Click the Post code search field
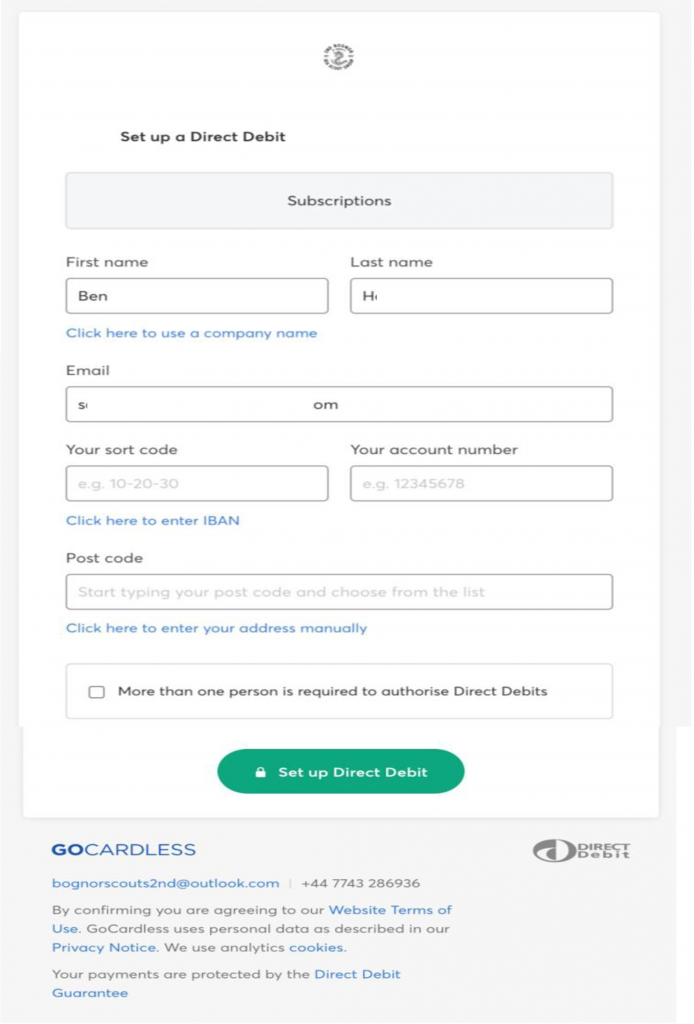The height and width of the screenshot is (1024, 694). coord(339,592)
